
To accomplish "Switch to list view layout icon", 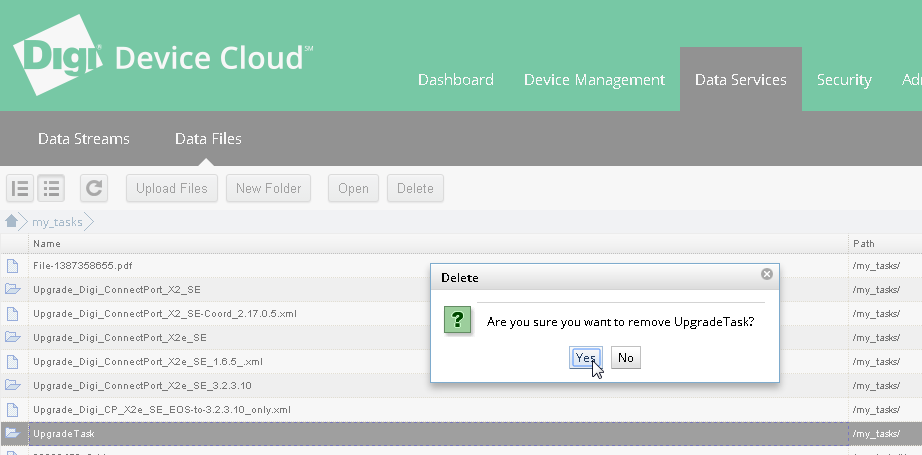I will click(51, 188).
